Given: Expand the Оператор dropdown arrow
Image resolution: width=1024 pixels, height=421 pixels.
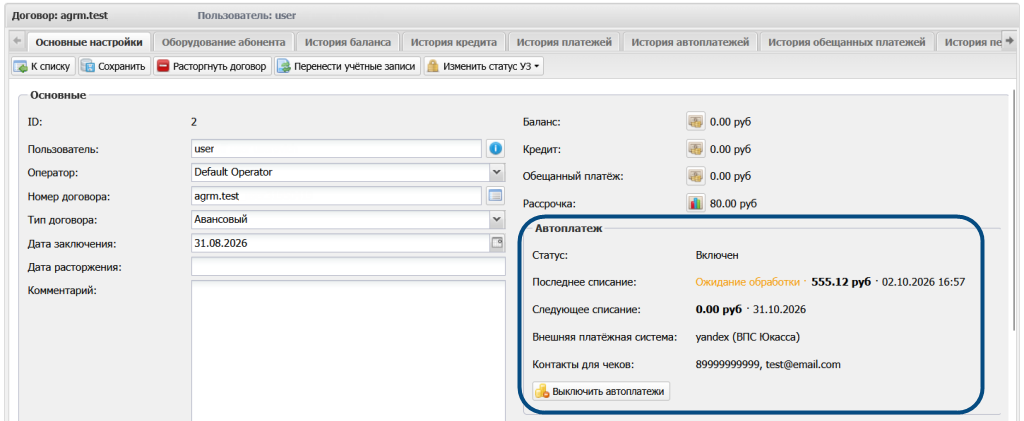Looking at the screenshot, I should coord(497,172).
